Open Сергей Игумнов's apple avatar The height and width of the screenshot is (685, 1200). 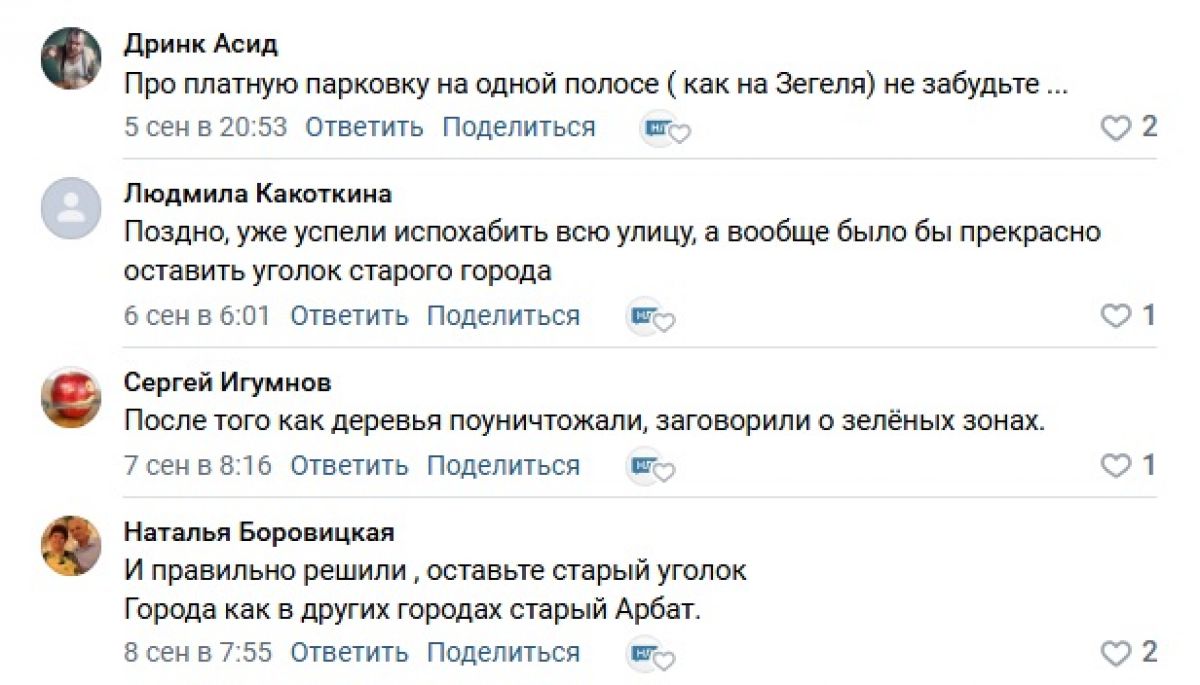71,396
